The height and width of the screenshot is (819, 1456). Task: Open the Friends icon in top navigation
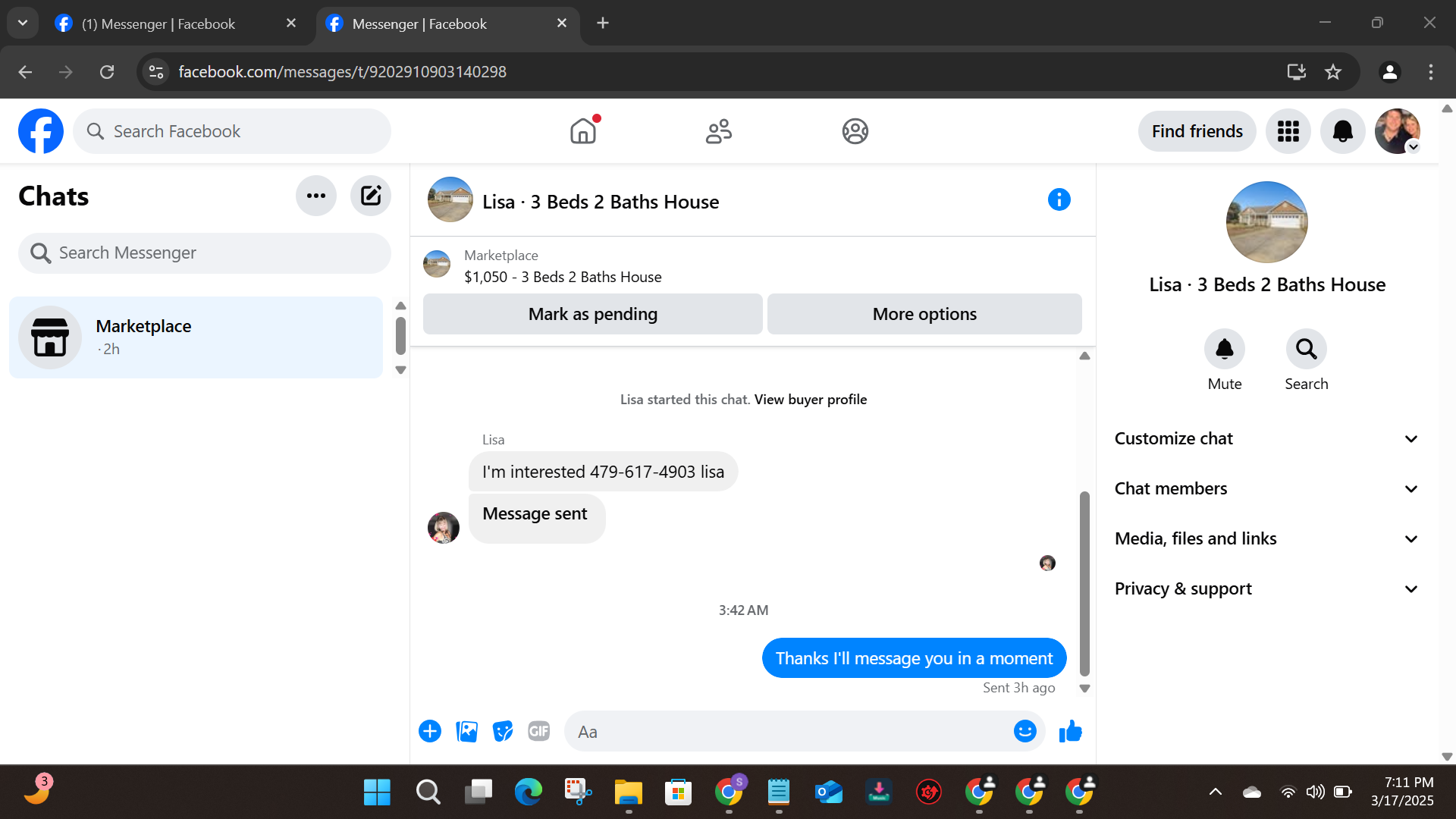pyautogui.click(x=719, y=131)
